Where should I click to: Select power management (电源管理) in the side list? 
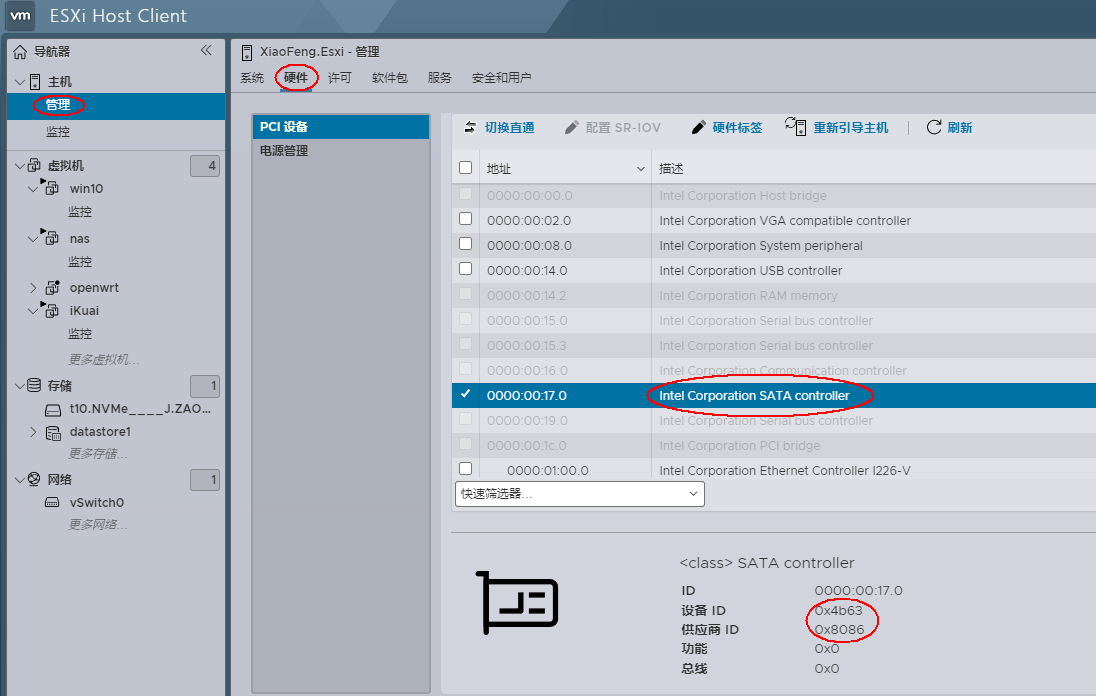[x=284, y=151]
